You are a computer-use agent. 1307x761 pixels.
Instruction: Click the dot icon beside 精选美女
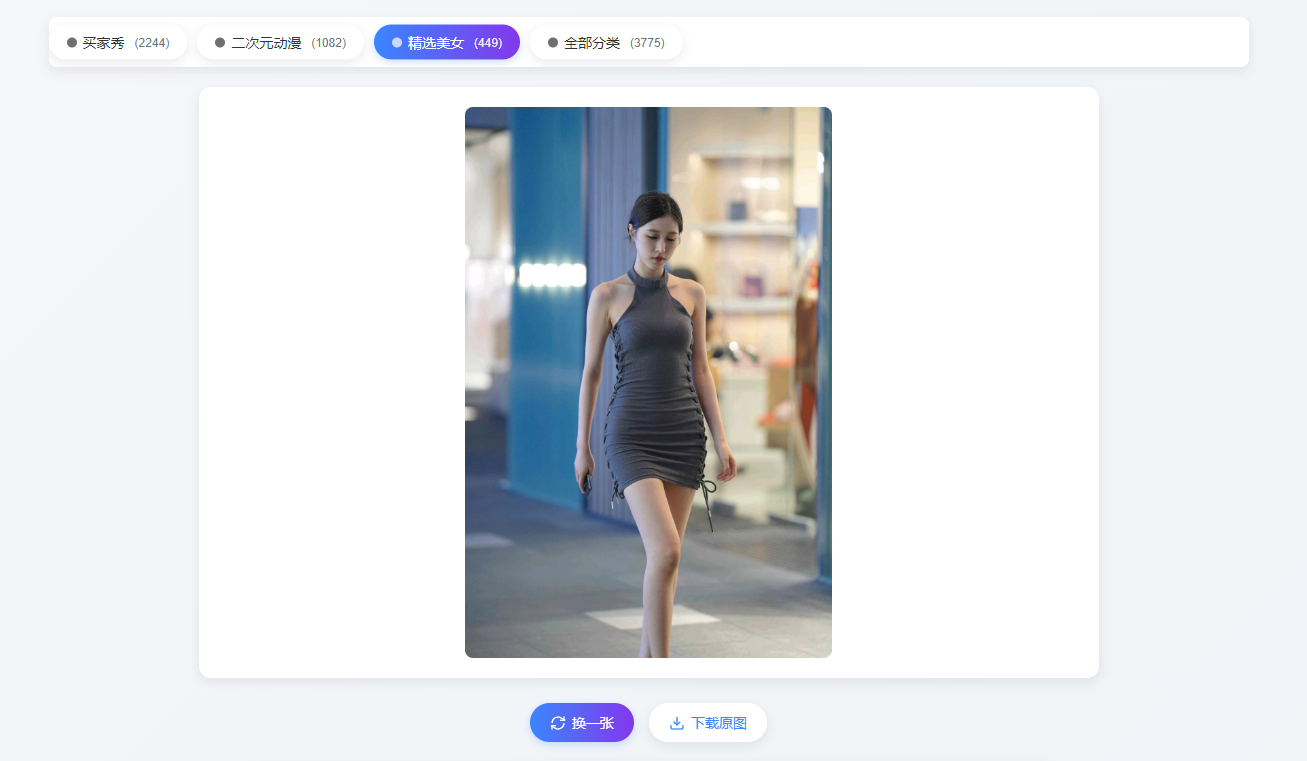(397, 43)
